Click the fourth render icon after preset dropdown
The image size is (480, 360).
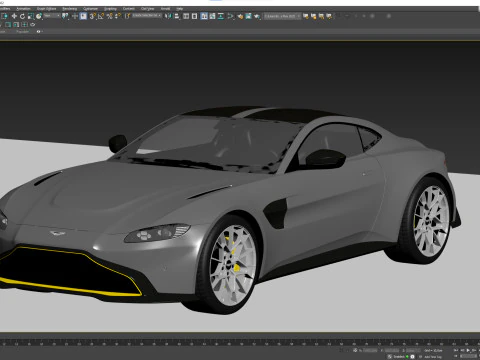click(x=329, y=16)
